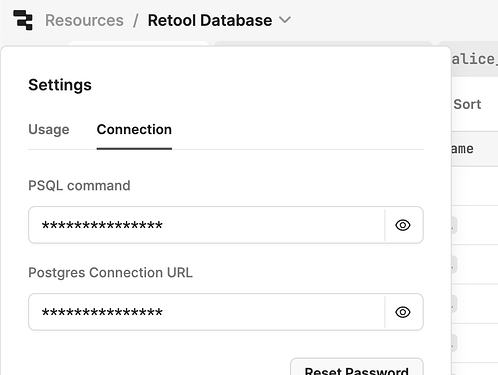Click the Retool Database breadcrumb title

coord(210,20)
